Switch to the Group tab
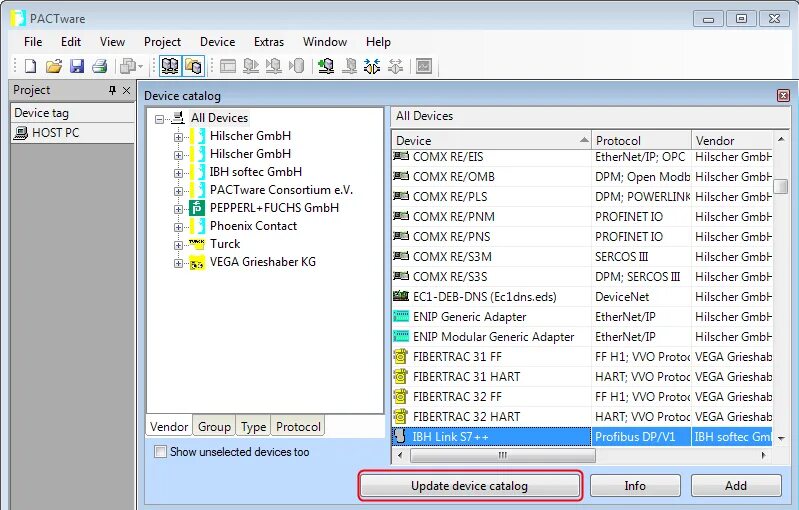Screen dimensions: 799x510 (x=214, y=426)
